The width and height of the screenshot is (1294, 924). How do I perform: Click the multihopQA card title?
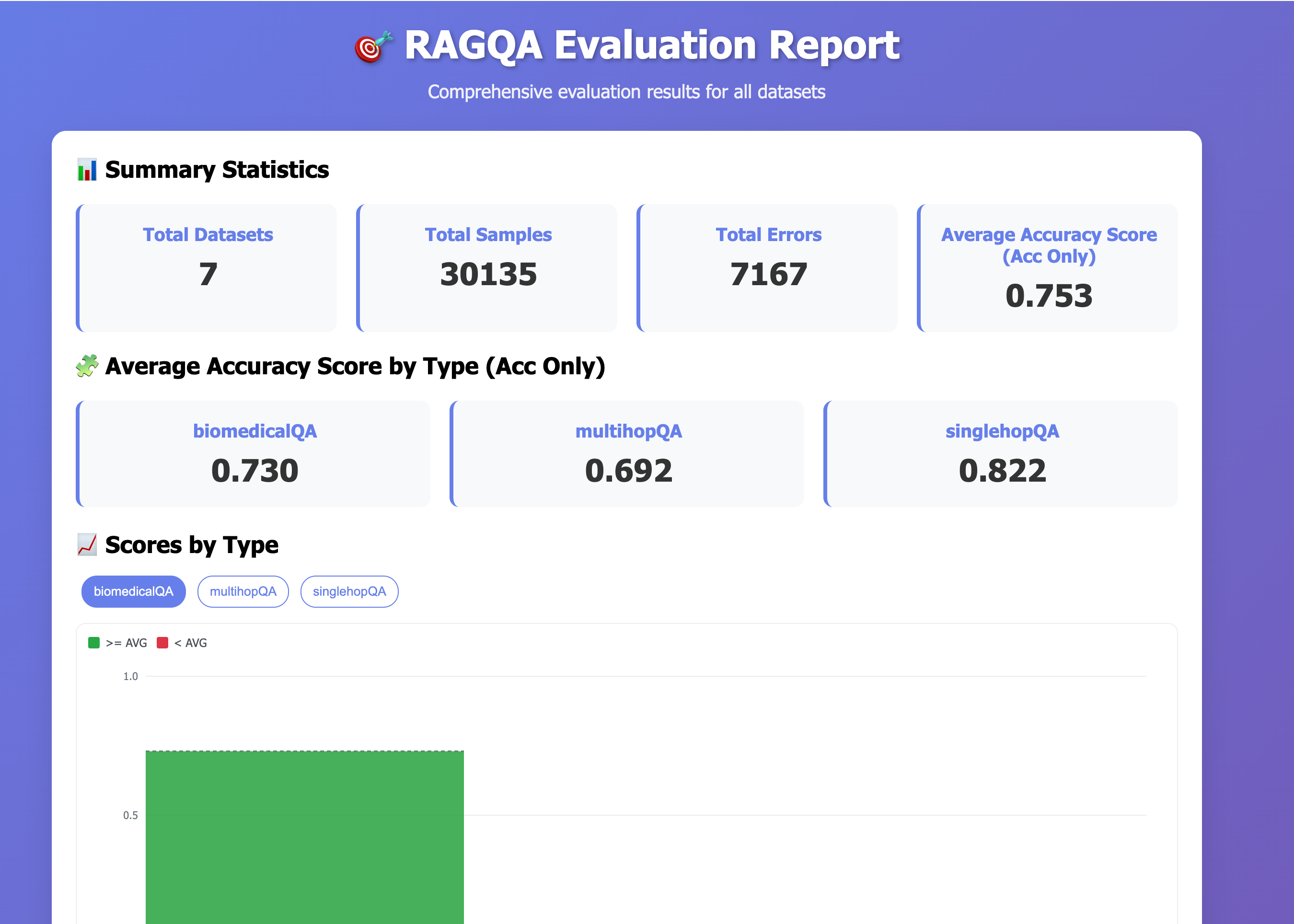click(628, 431)
